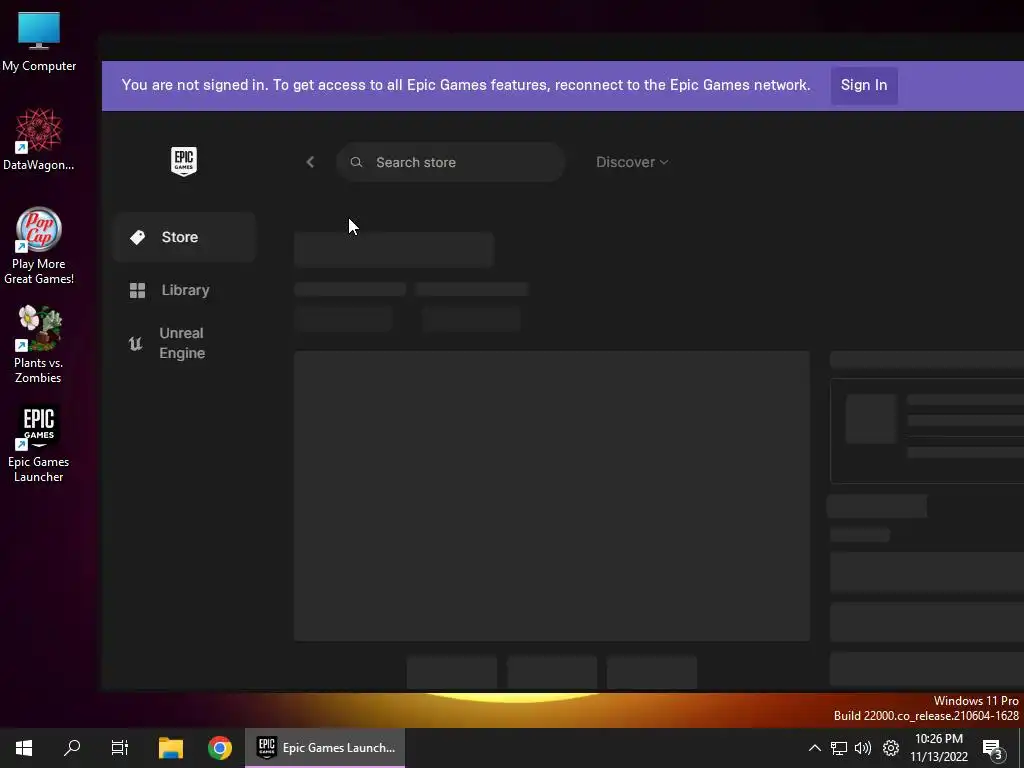Open Play More Great Games shortcut
1024x768 pixels.
coord(39,246)
